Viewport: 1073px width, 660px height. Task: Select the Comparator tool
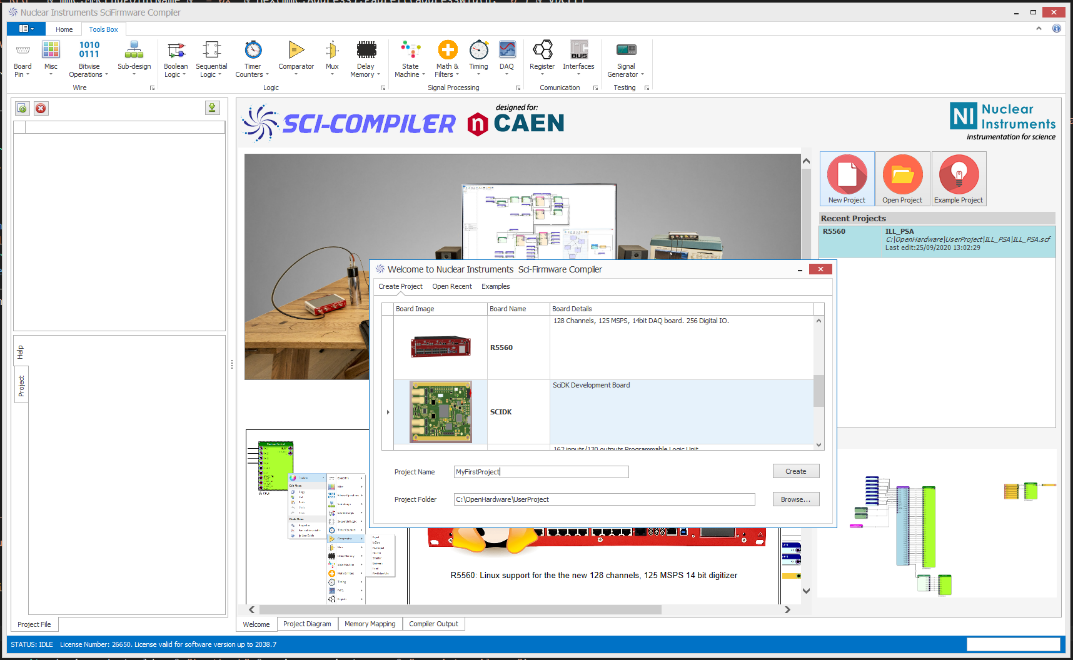pos(296,56)
